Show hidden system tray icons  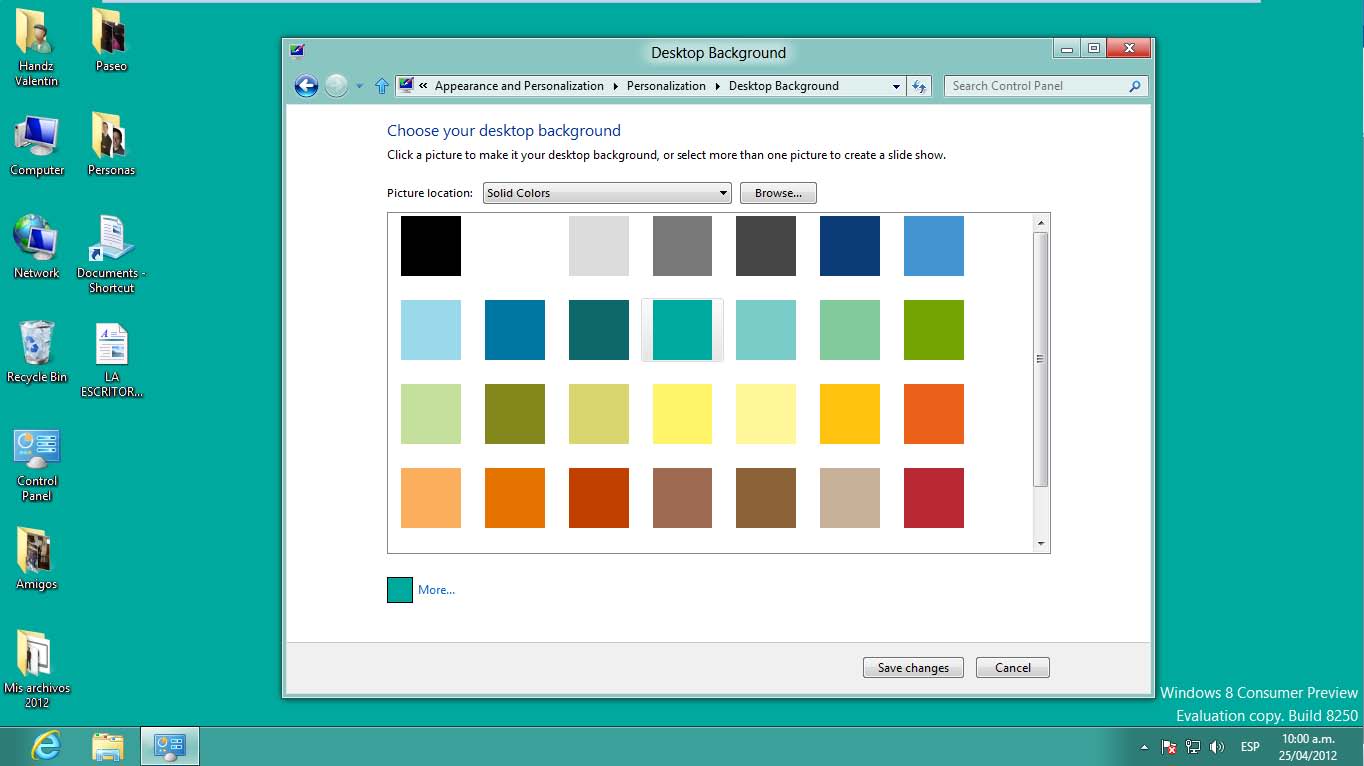1144,747
